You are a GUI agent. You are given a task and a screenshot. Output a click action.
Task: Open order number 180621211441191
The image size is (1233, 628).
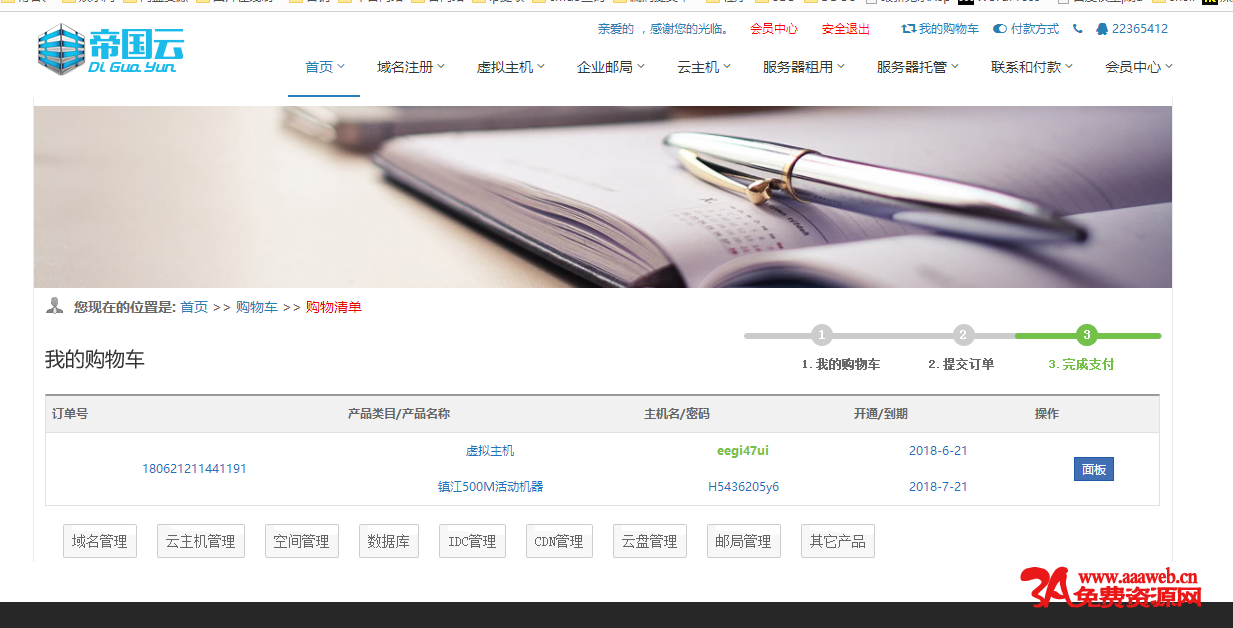click(x=194, y=469)
